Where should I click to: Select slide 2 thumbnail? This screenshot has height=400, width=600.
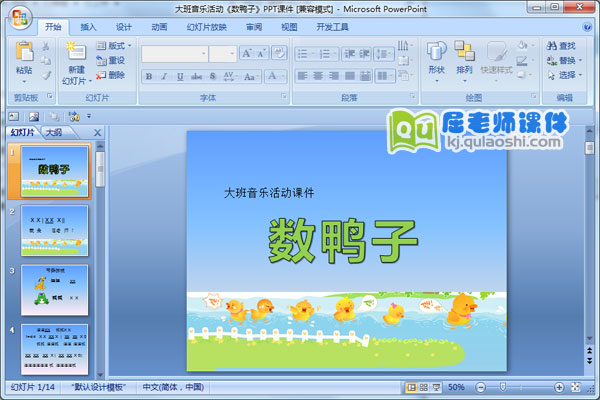(54, 231)
